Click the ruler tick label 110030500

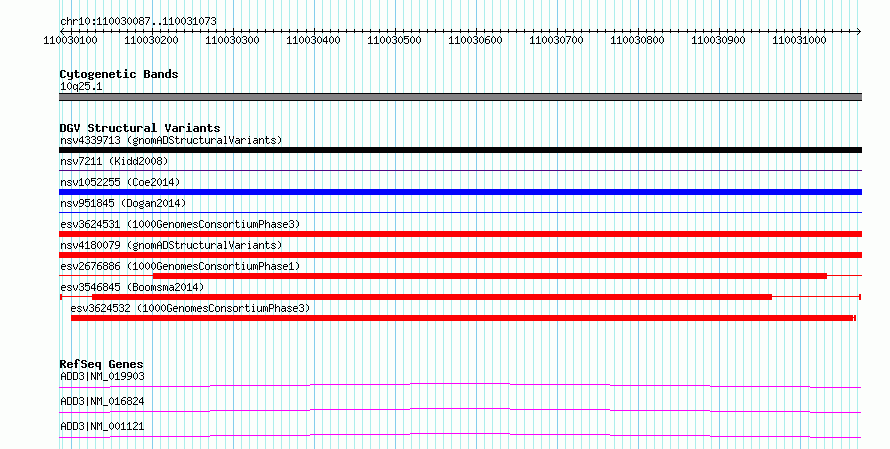coord(394,40)
